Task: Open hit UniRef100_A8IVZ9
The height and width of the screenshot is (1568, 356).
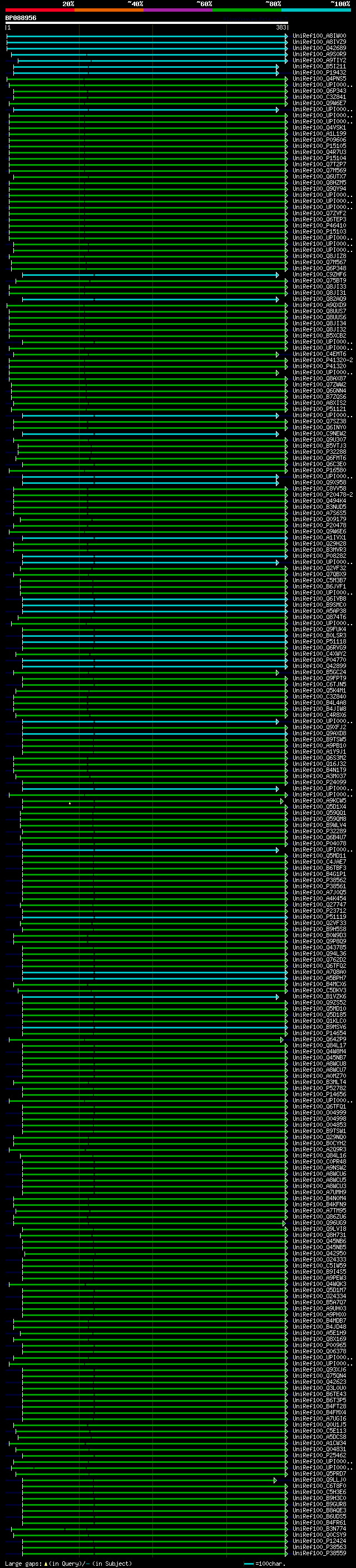Action: (x=319, y=42)
